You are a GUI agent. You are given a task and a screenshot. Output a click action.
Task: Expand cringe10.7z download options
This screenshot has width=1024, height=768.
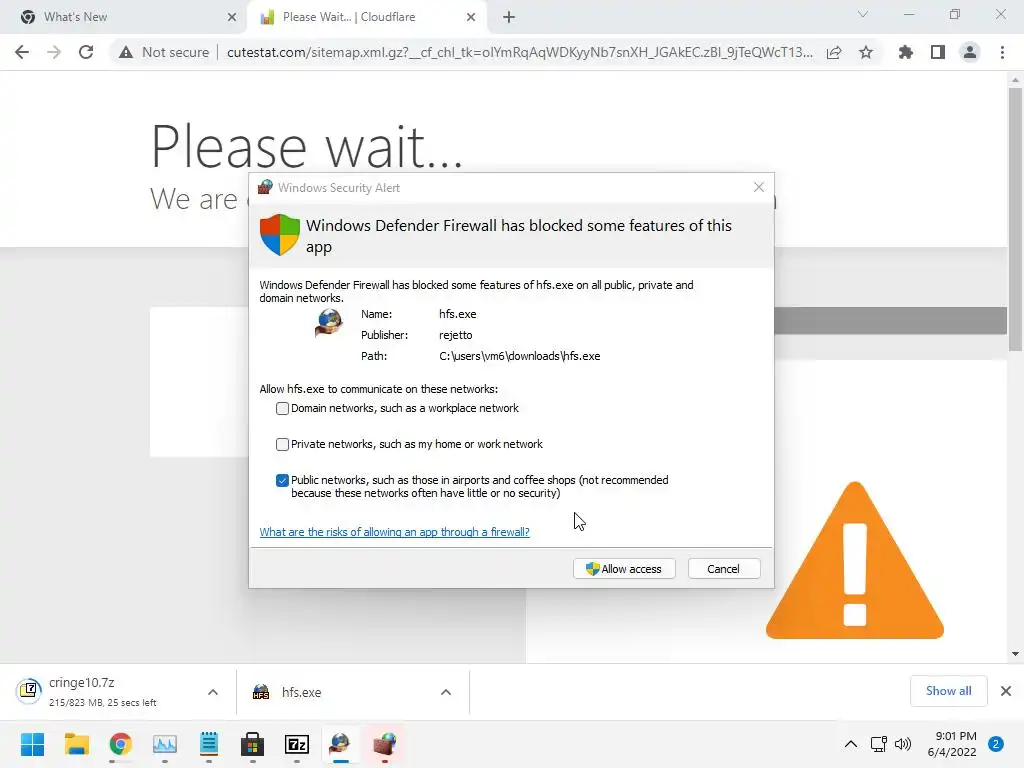tap(213, 692)
